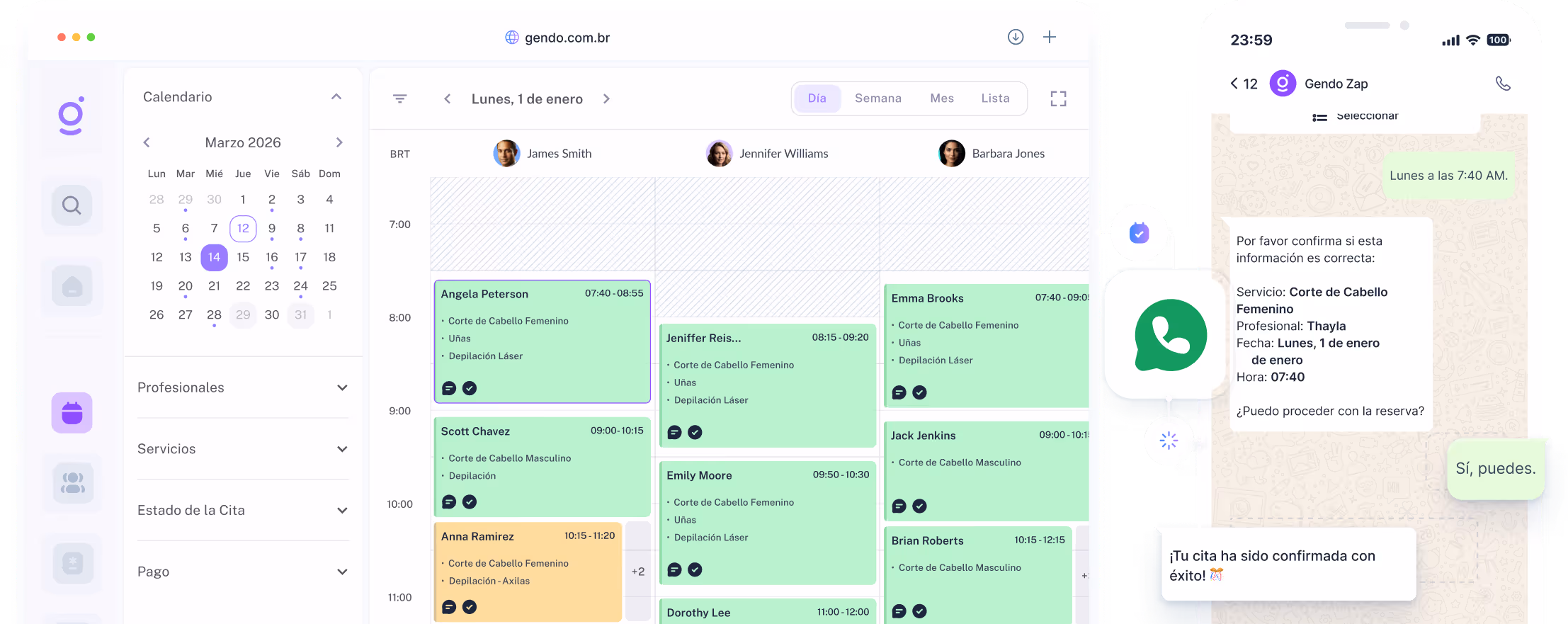This screenshot has height=624, width=1568.
Task: Click Jennifer Williams' profile photo
Action: [x=719, y=153]
